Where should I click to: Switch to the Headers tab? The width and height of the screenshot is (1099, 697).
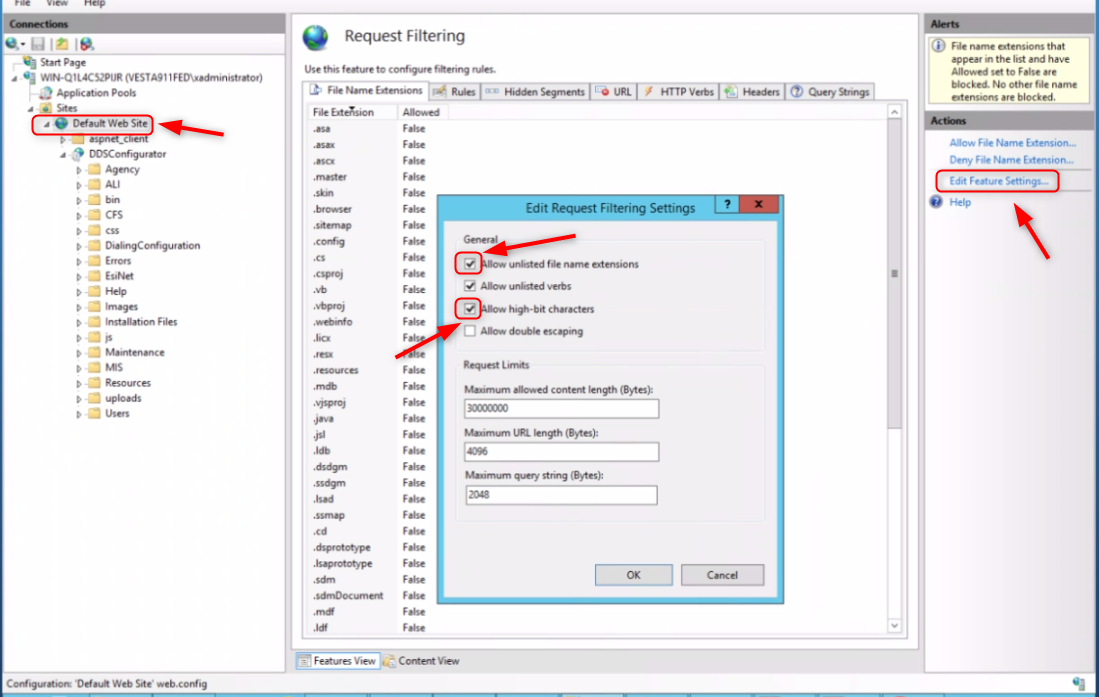pos(752,92)
